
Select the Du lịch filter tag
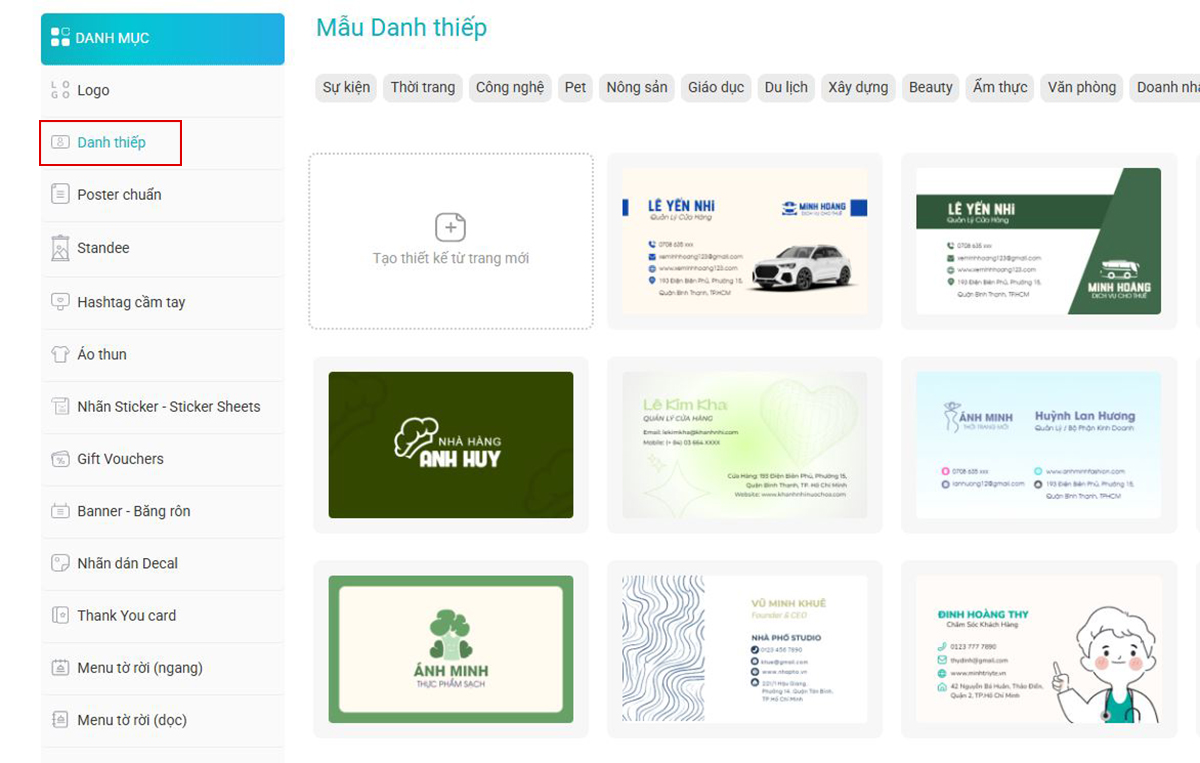tap(786, 87)
